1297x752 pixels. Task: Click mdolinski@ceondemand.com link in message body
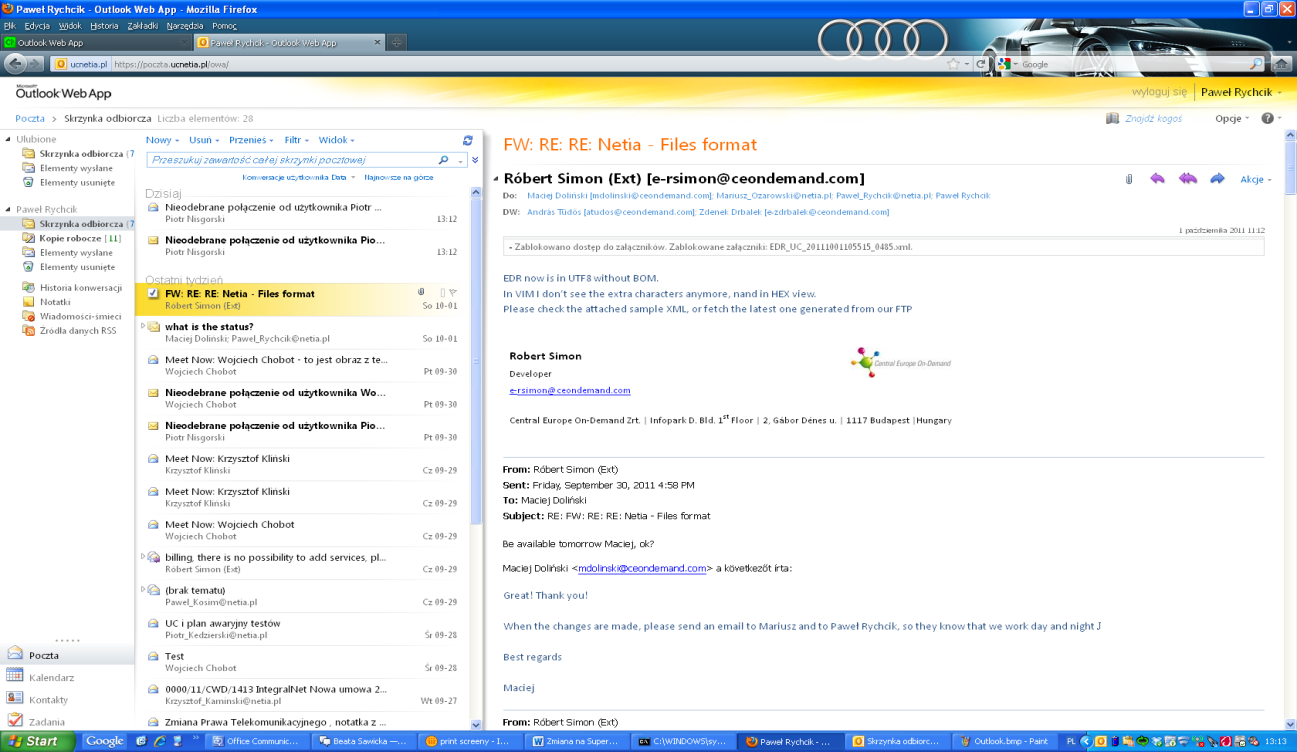[642, 568]
